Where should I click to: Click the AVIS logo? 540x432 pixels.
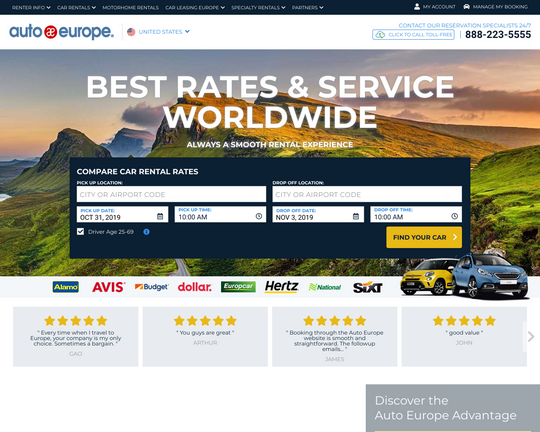pos(108,287)
